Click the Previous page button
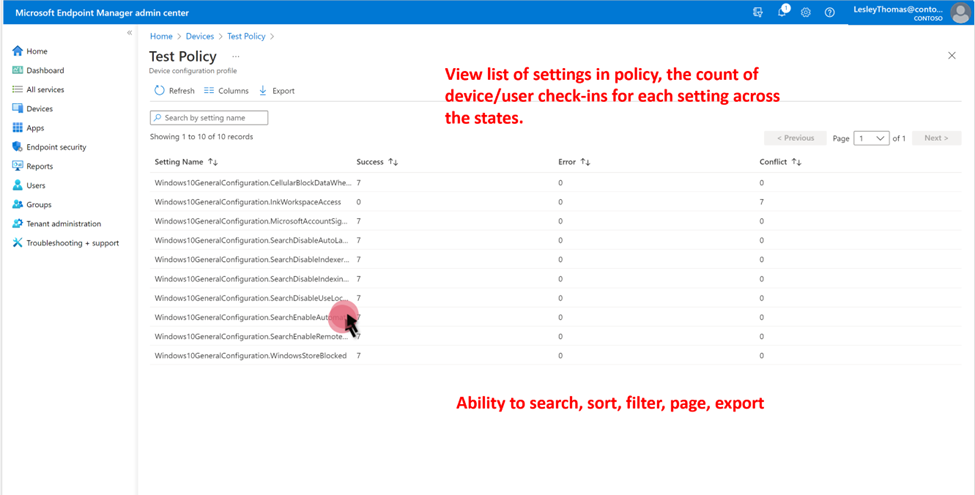 pyautogui.click(x=795, y=138)
